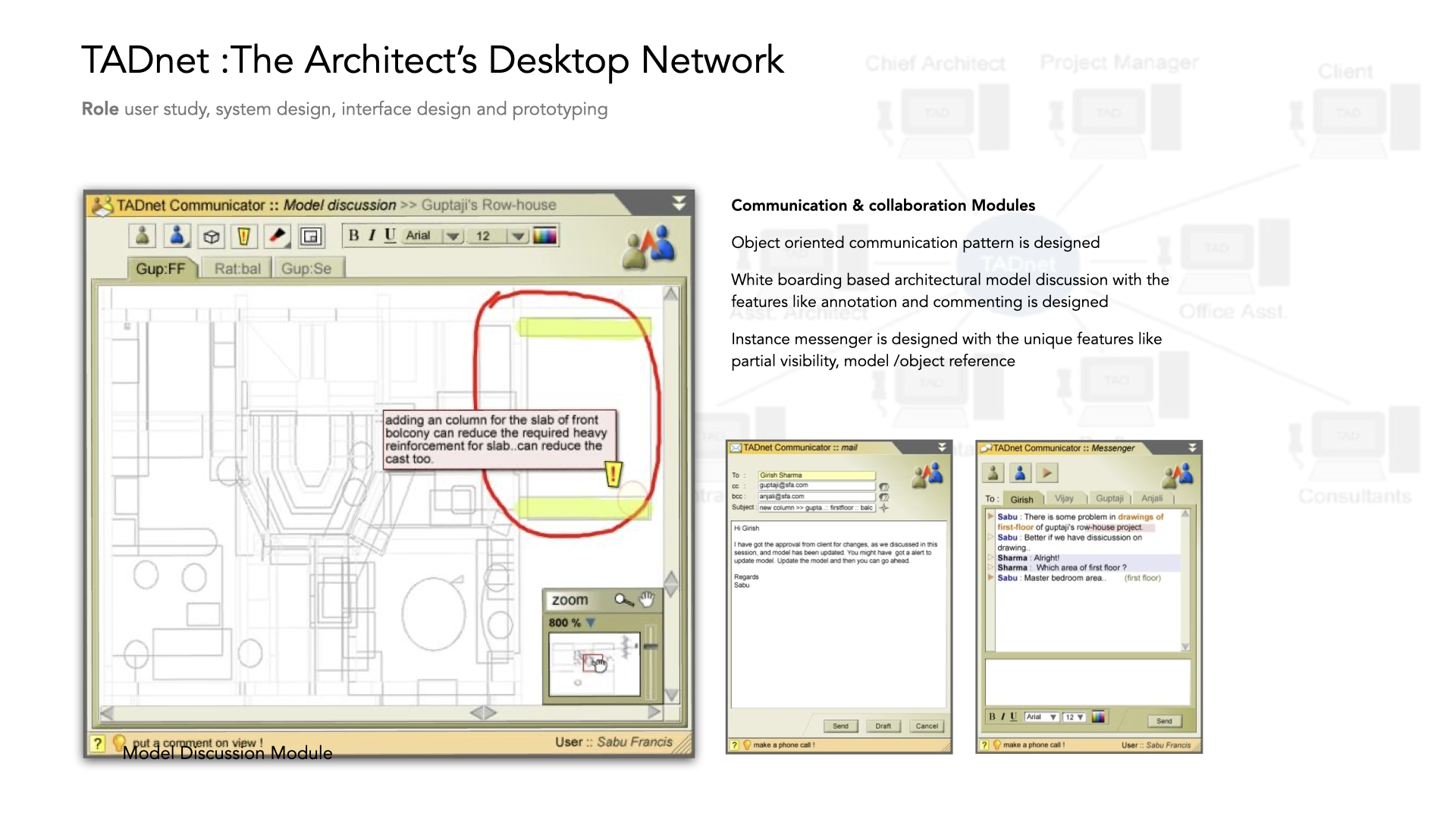This screenshot has height=819, width=1456.
Task: Switch to the Rat:bal tab
Action: [239, 266]
